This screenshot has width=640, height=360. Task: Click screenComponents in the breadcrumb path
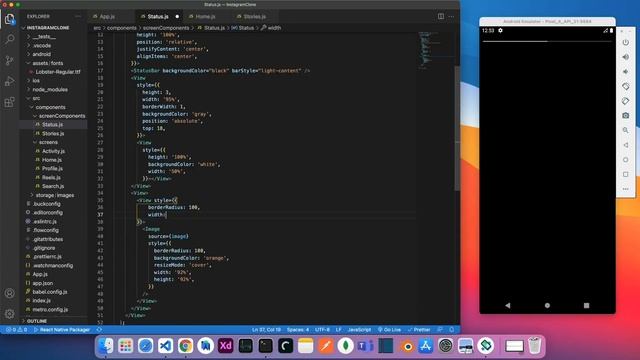(166, 28)
